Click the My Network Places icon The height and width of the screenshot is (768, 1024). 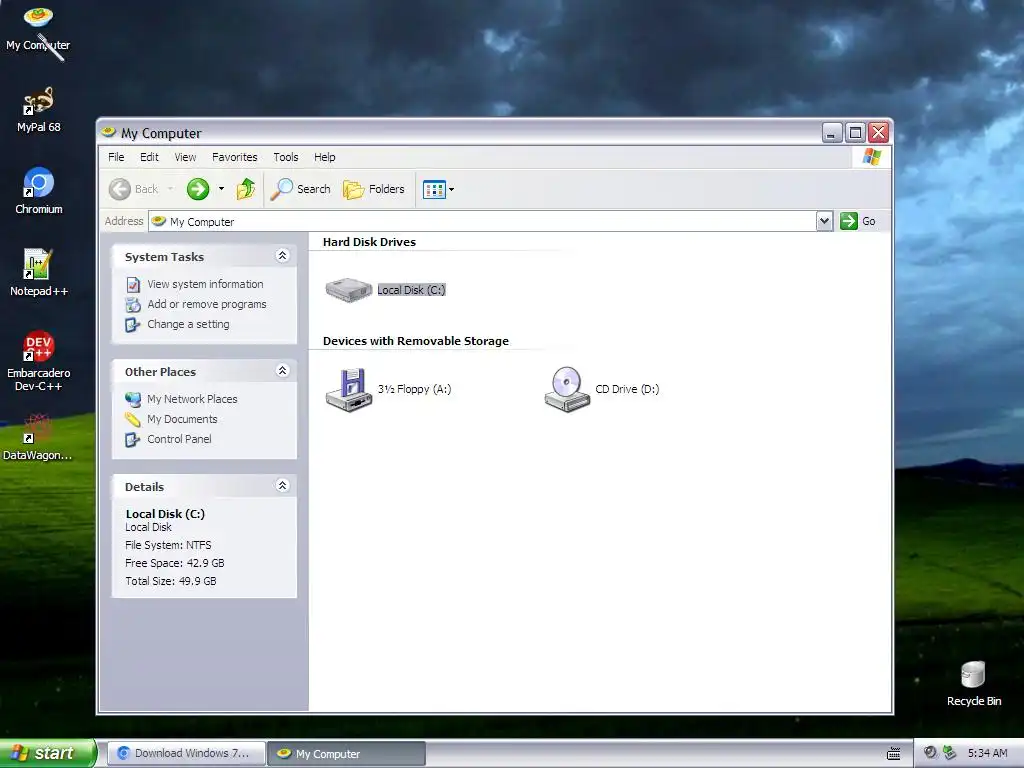[133, 399]
